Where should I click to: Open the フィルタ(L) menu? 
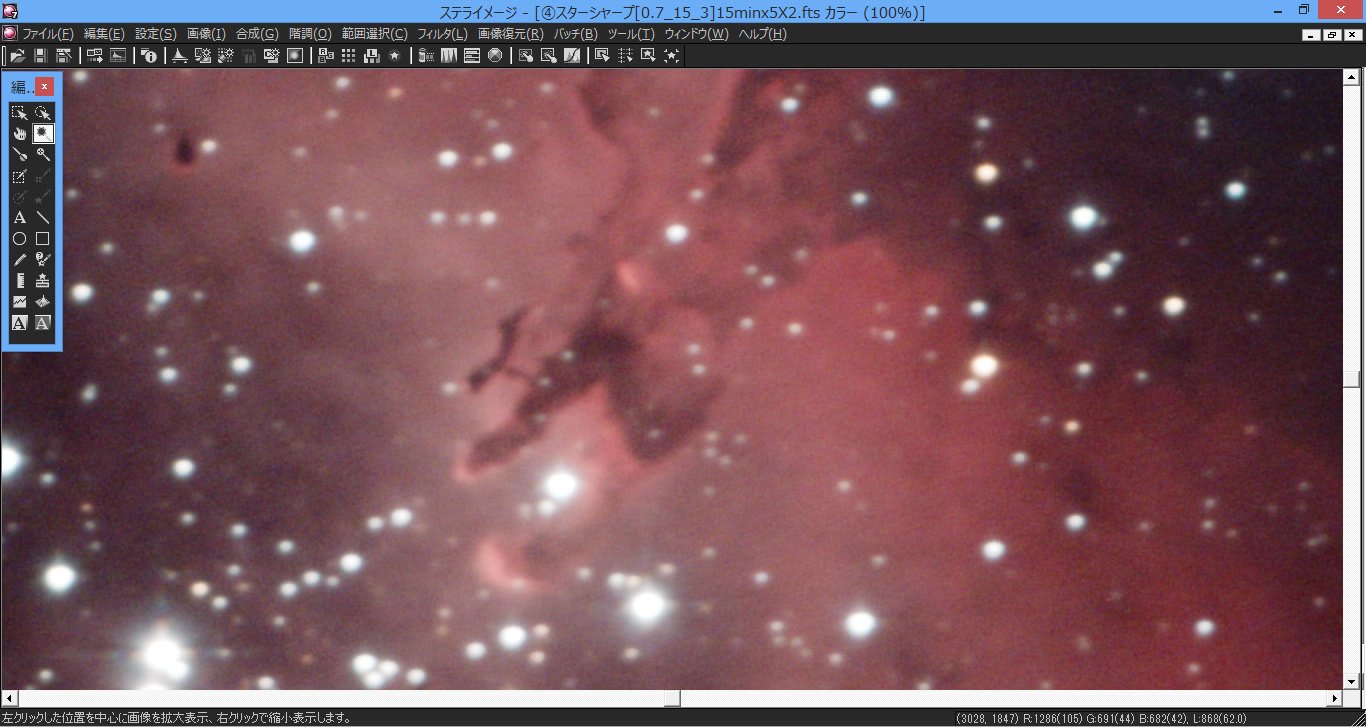pyautogui.click(x=442, y=34)
